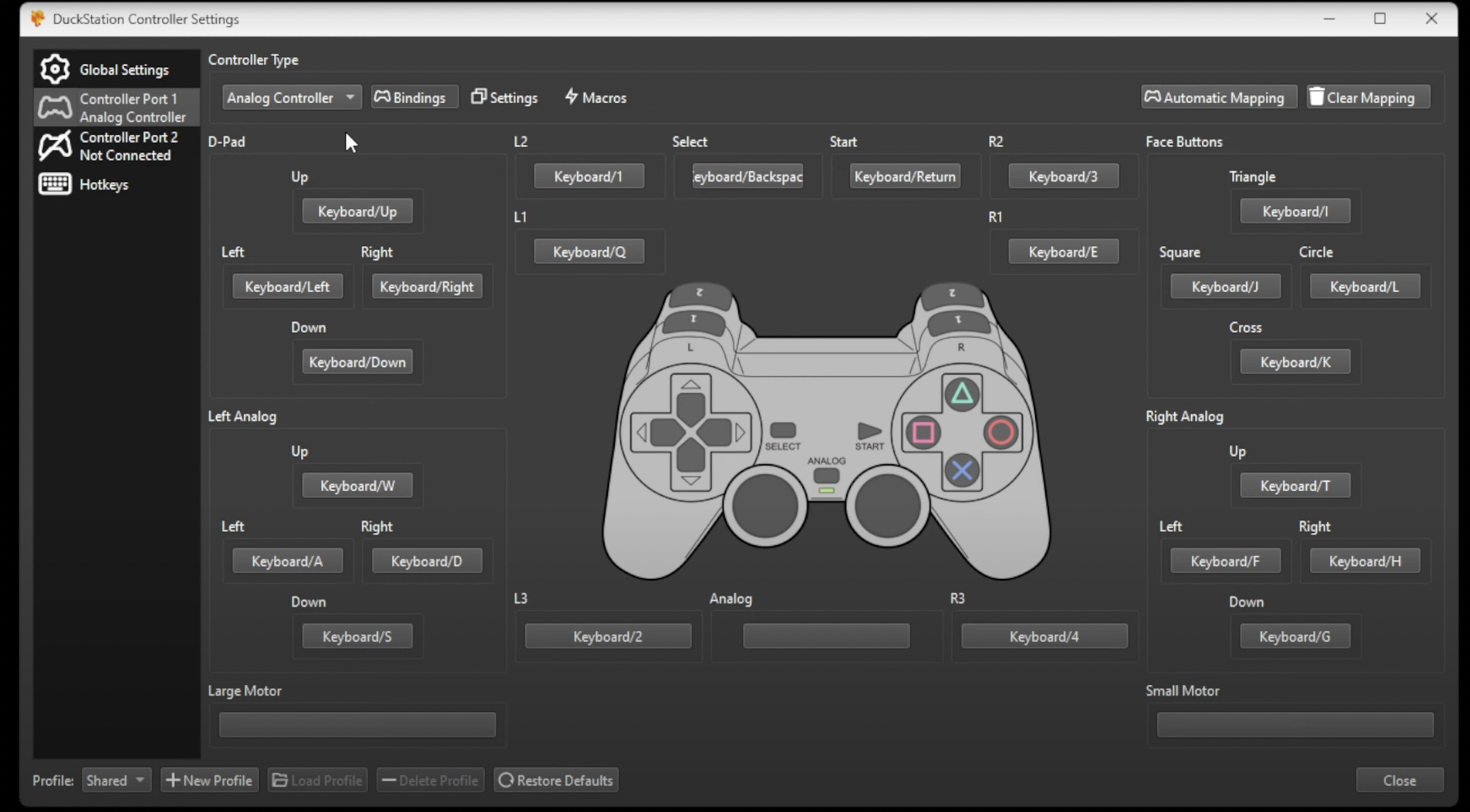Rebind Right Analog Up Keyboard/T
This screenshot has height=812, width=1470.
(x=1295, y=486)
